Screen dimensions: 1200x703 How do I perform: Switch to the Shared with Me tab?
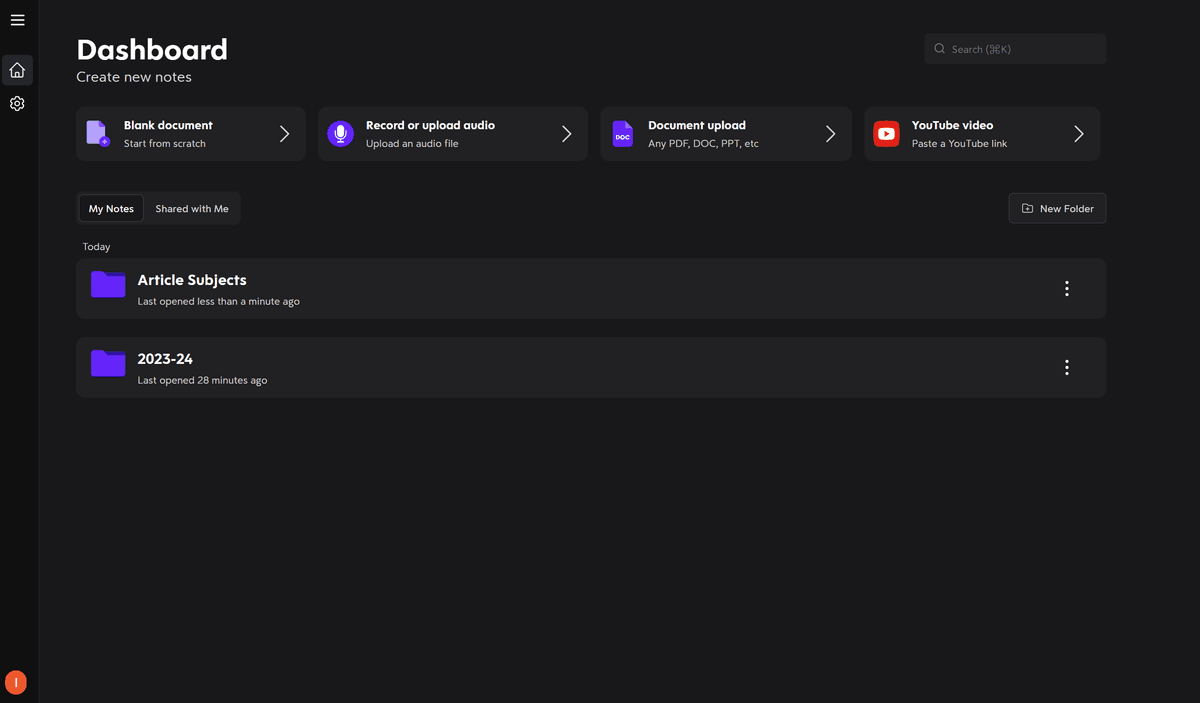click(192, 208)
